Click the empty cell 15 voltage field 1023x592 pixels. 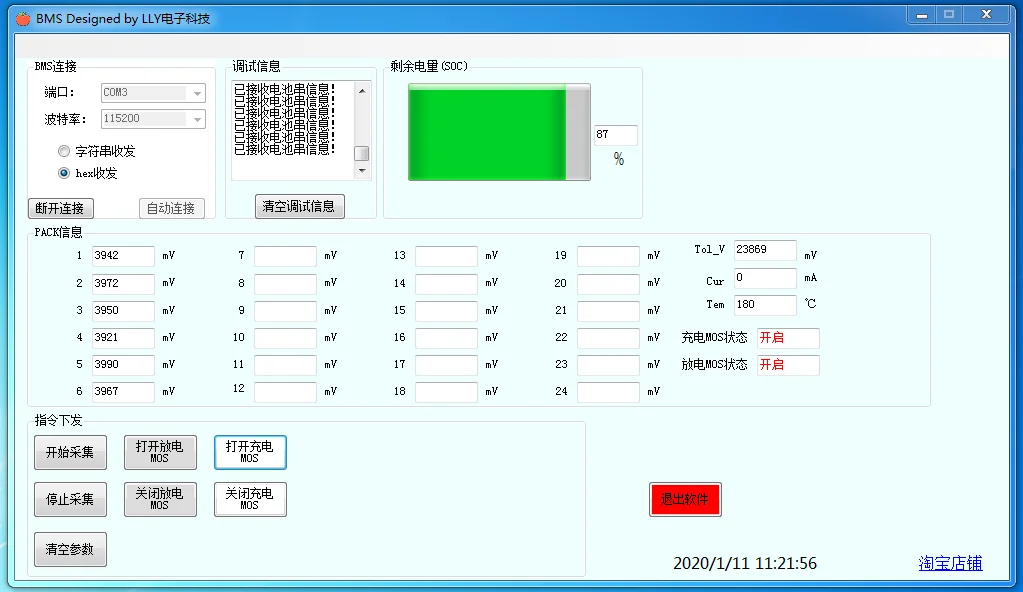coord(446,311)
